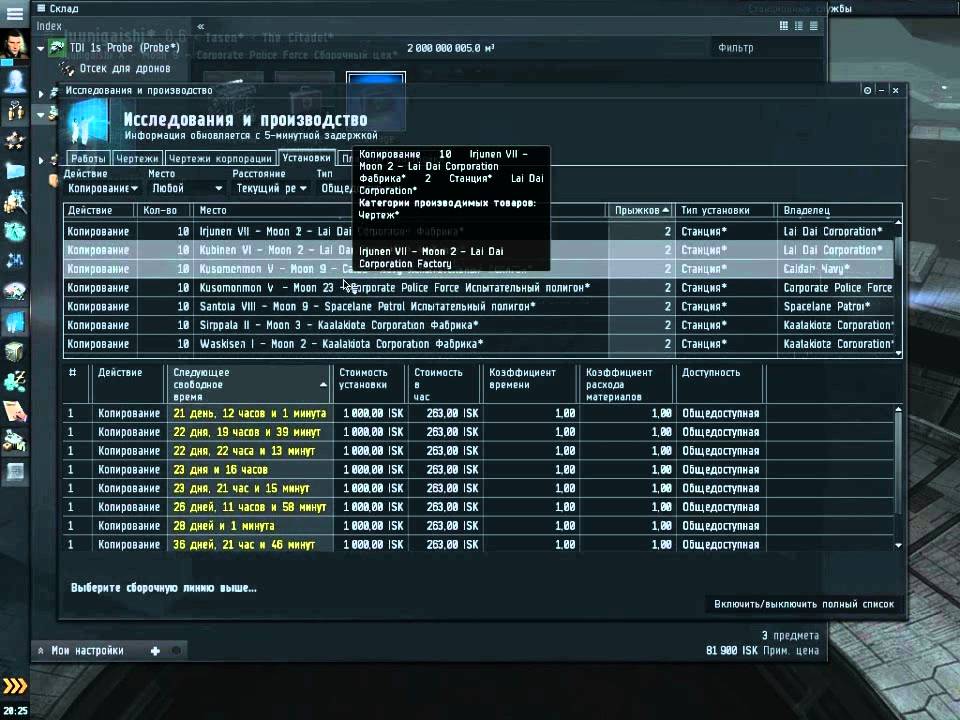Open the Neocom main menu icon

(15, 13)
